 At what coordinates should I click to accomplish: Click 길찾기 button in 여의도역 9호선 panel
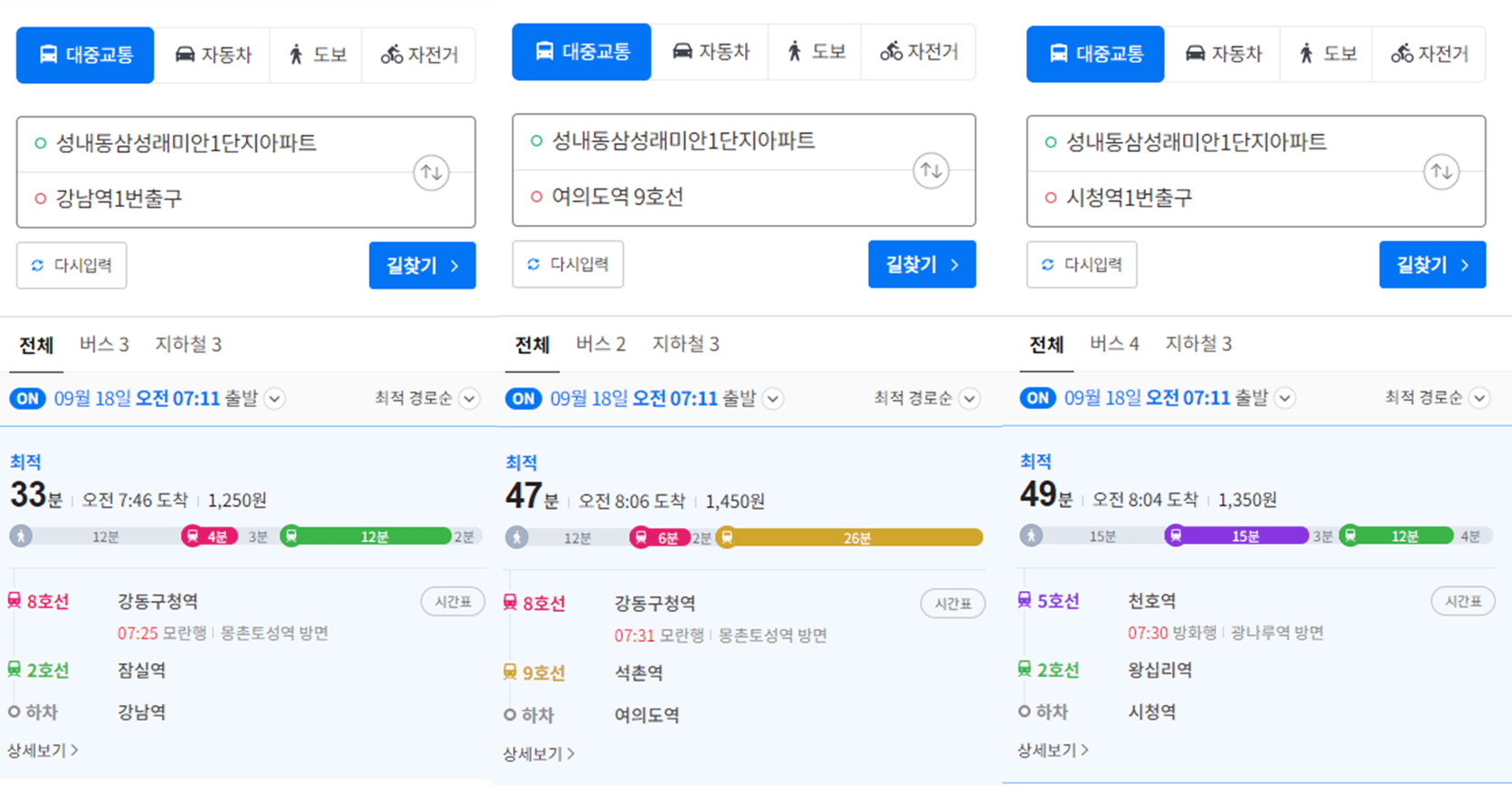tap(922, 264)
